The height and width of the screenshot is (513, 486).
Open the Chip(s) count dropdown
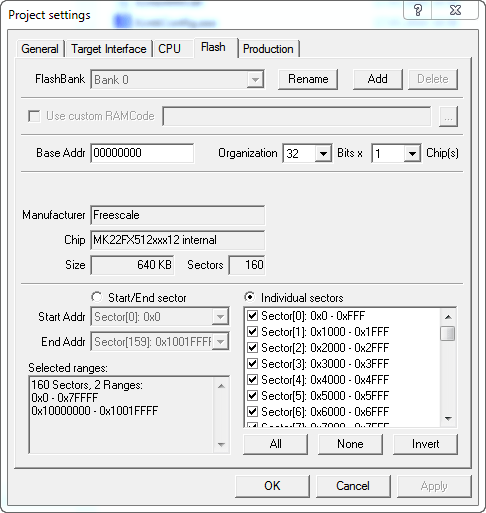point(412,154)
